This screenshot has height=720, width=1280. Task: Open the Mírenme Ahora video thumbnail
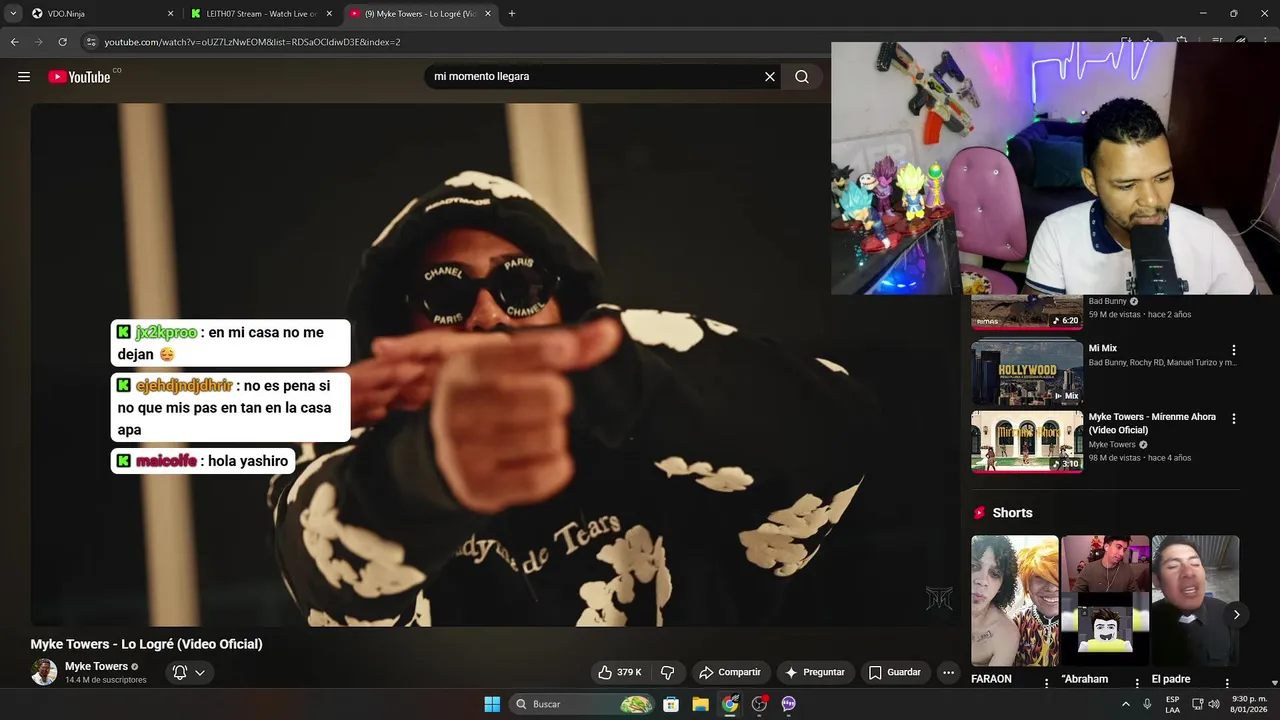[1027, 441]
